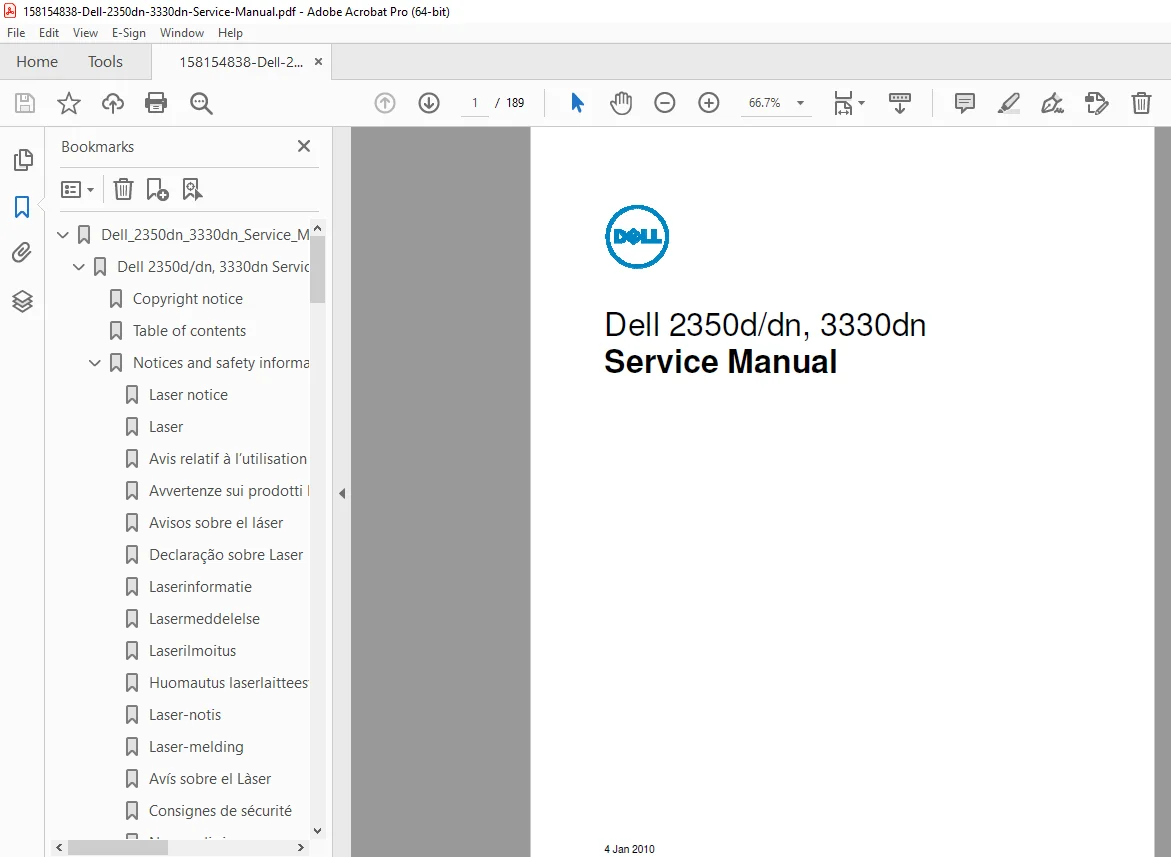
Task: Open the Laserilmoitus bookmark
Action: [x=192, y=651]
